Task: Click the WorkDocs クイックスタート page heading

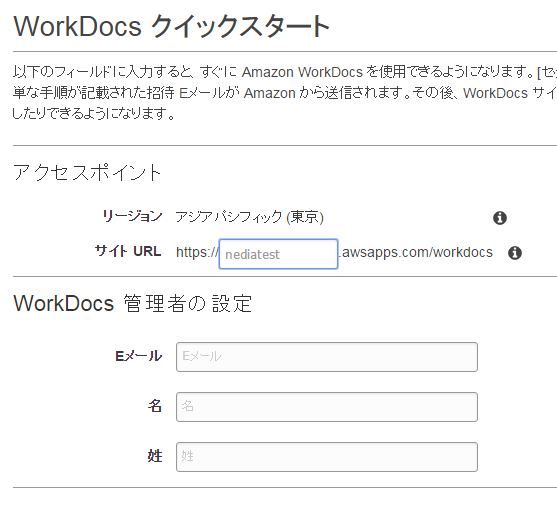Action: tap(172, 26)
